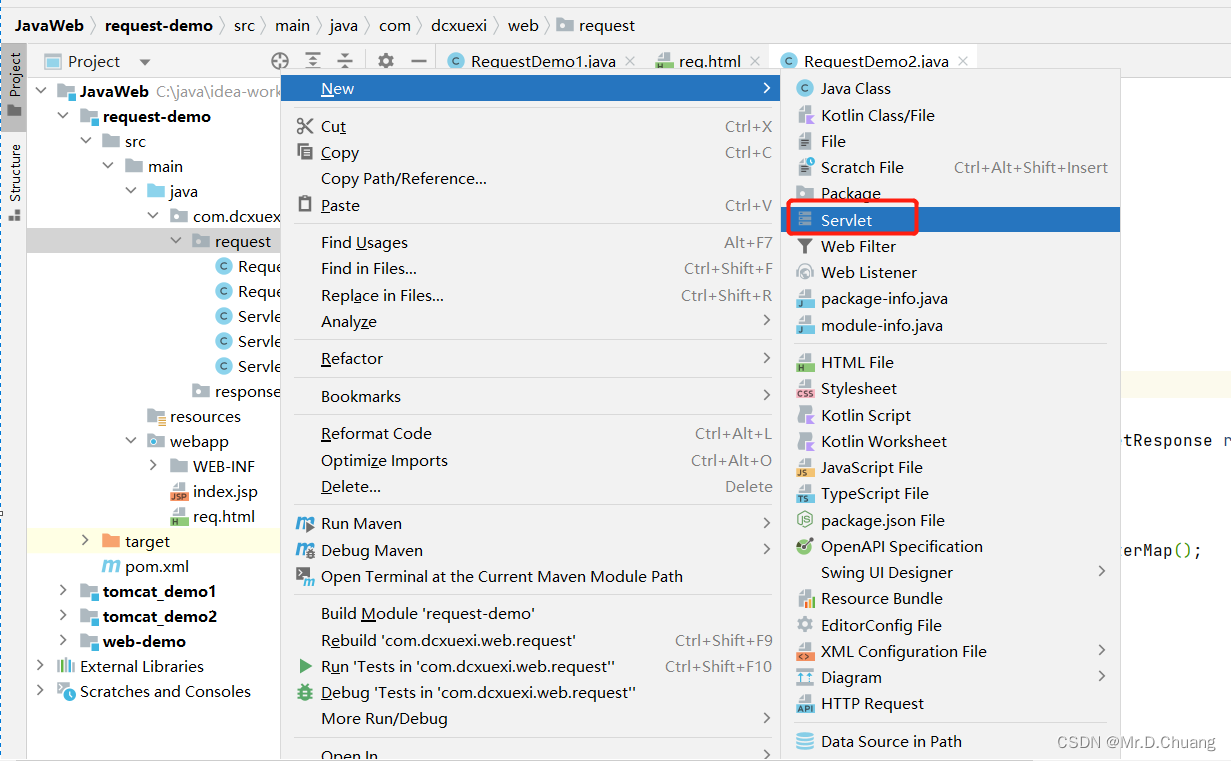Screen dimensions: 1231x761
Task: Click the Collapse All icon in Project toolbar
Action: (345, 61)
